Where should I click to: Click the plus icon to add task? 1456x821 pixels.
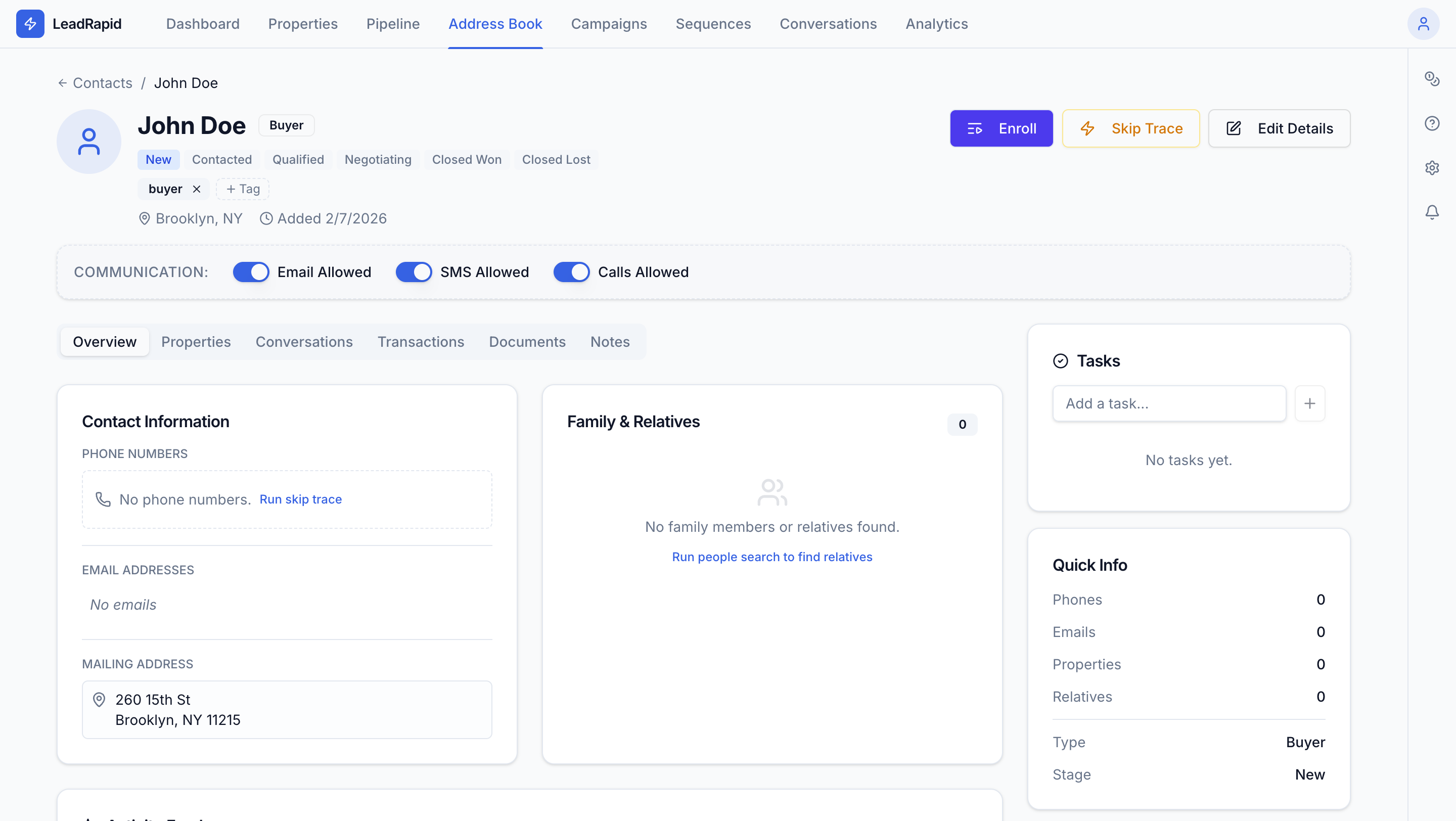[x=1309, y=403]
